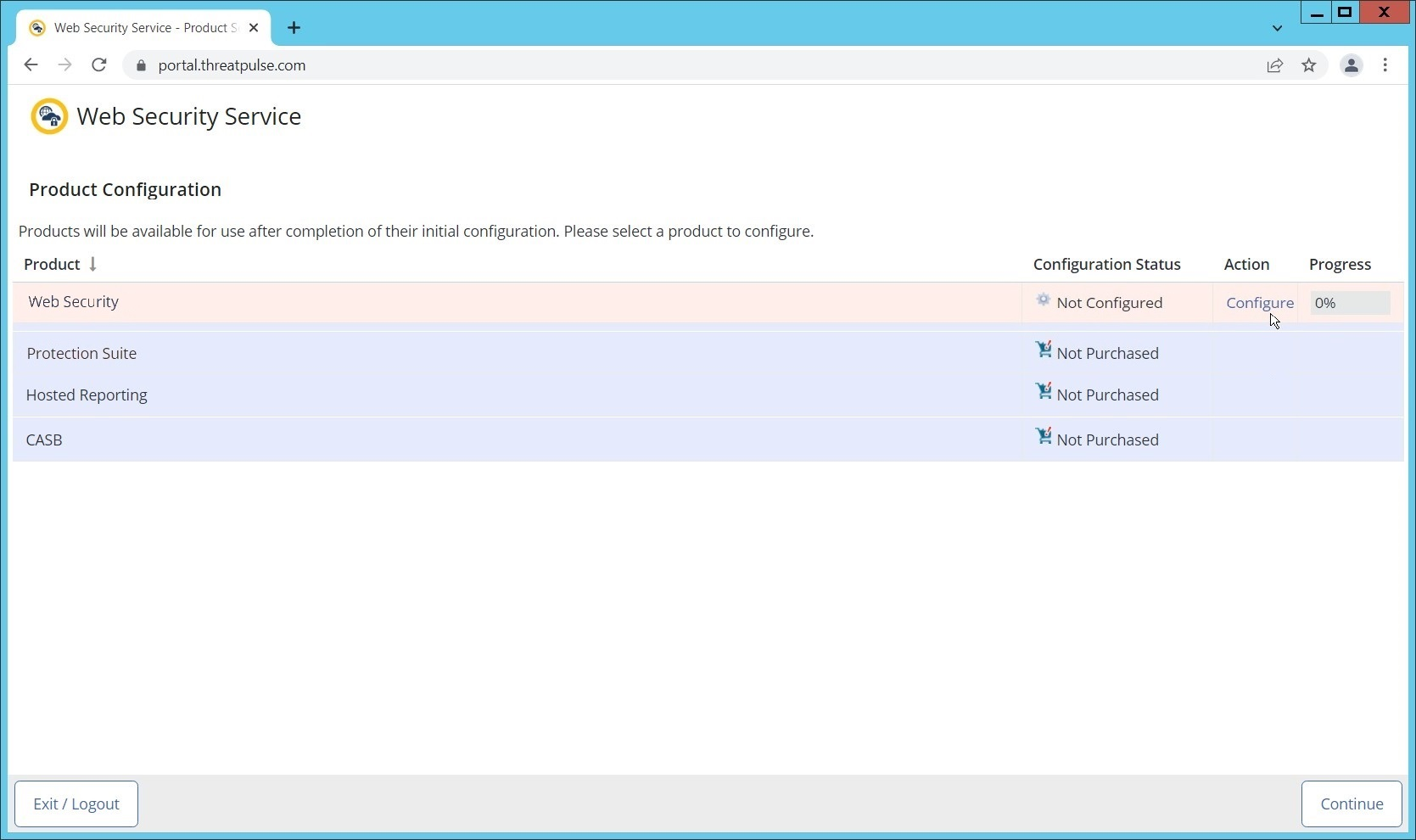The image size is (1416, 840).
Task: Click the Not Configured gear icon
Action: [x=1043, y=300]
